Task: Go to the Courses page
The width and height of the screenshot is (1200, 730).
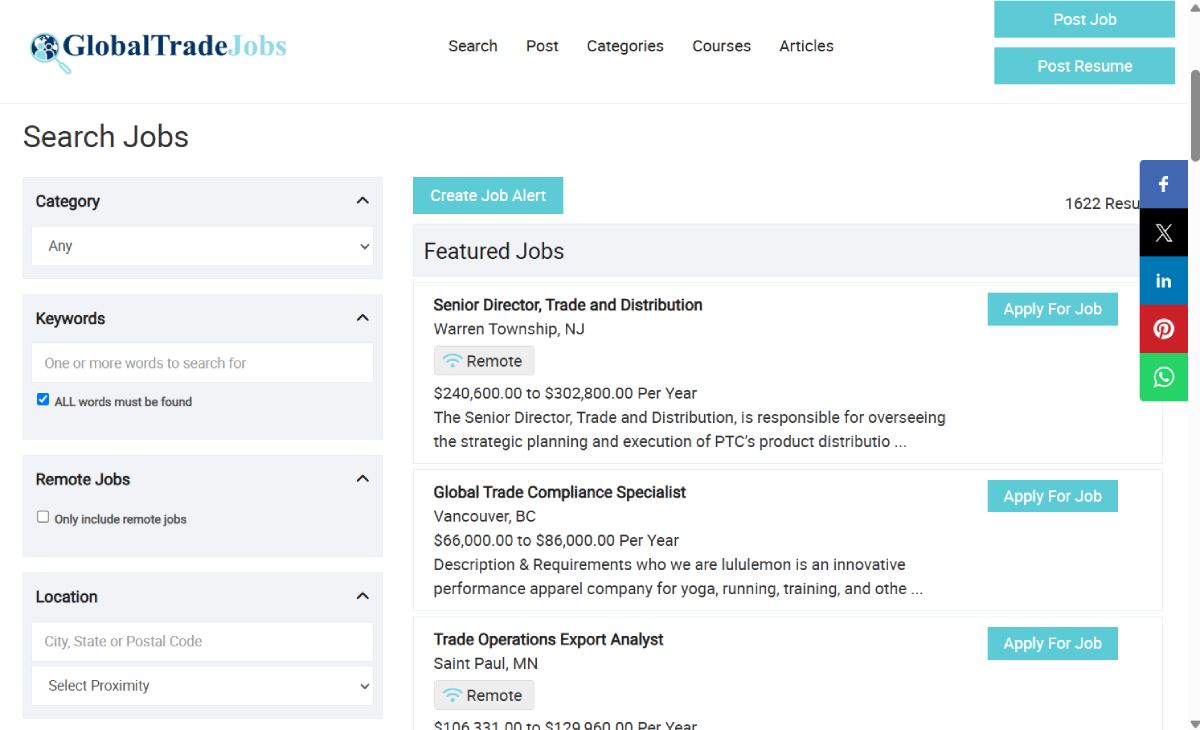Action: coord(721,46)
